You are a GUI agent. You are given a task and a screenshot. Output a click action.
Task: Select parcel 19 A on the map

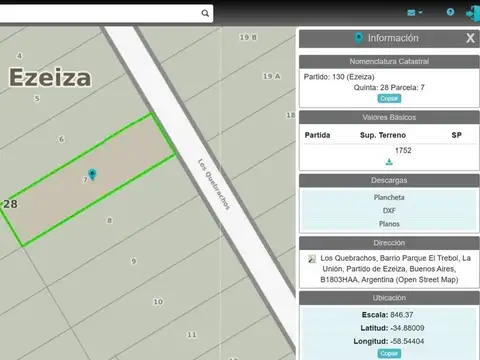[272, 76]
